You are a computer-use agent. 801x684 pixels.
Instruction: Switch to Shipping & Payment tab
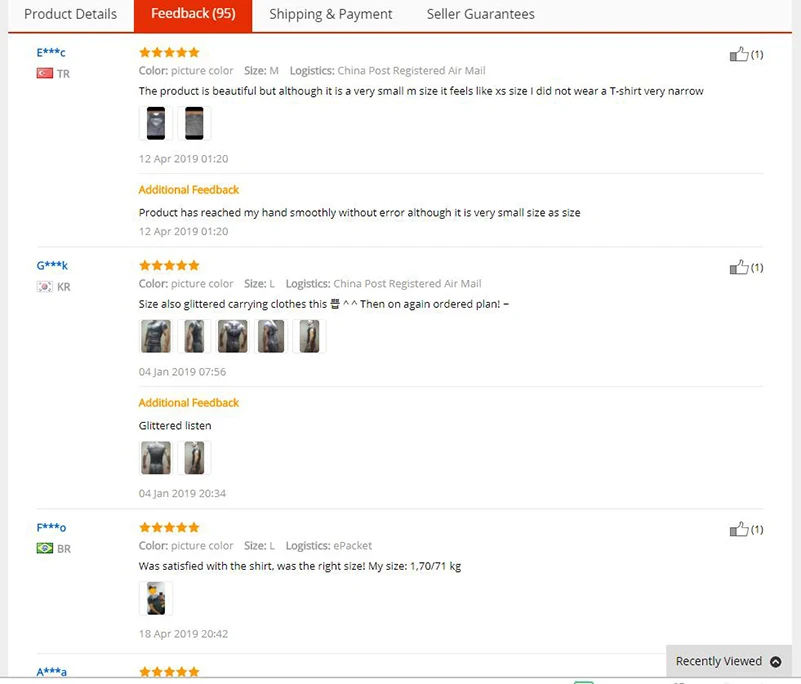click(331, 14)
